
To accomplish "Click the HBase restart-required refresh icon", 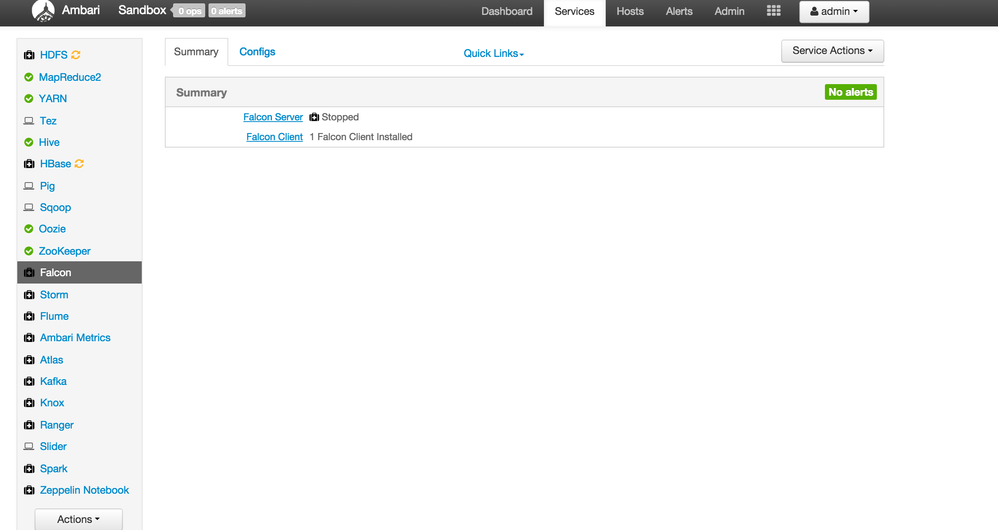I will coord(79,164).
